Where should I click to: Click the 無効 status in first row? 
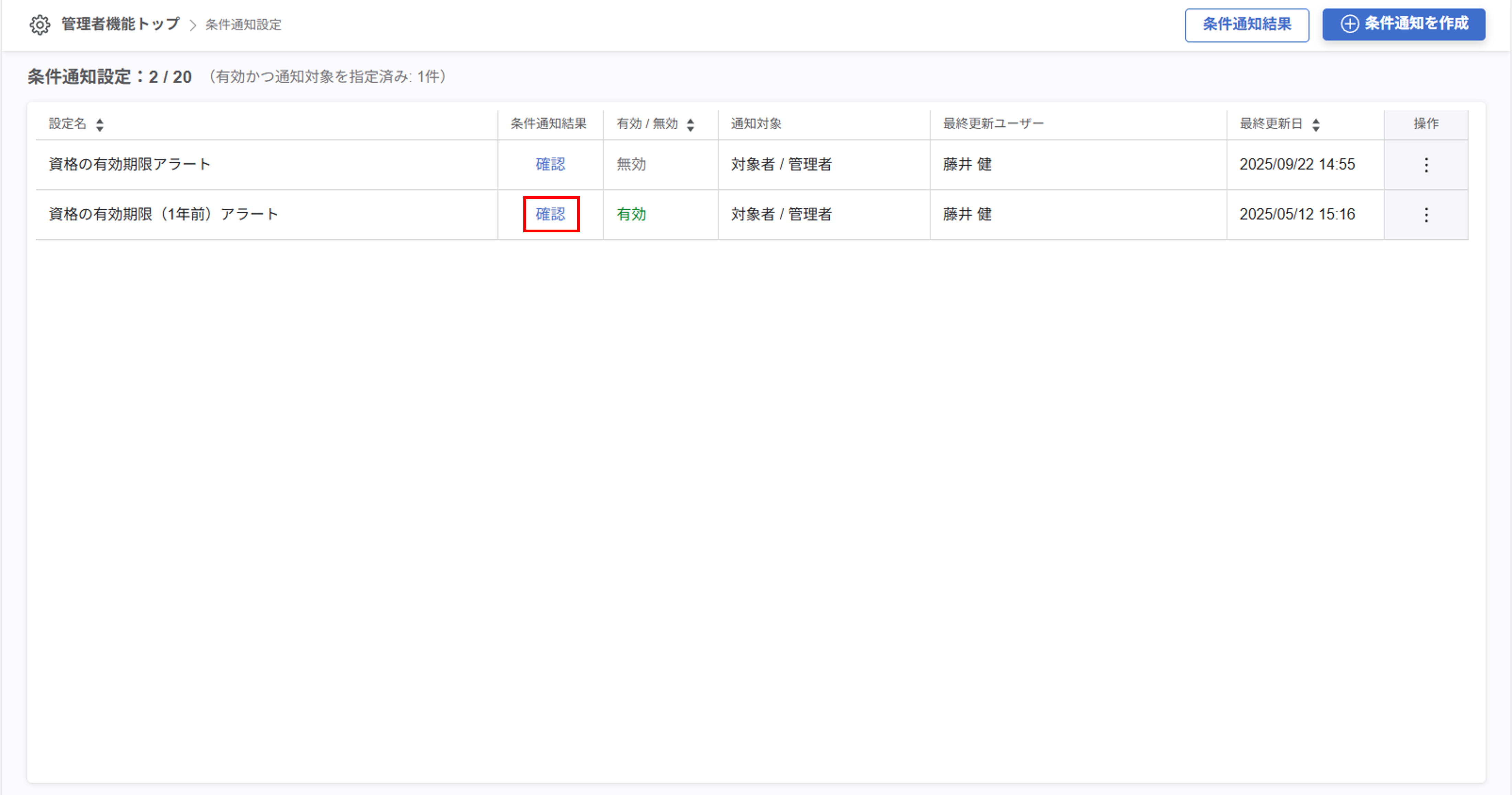point(631,164)
